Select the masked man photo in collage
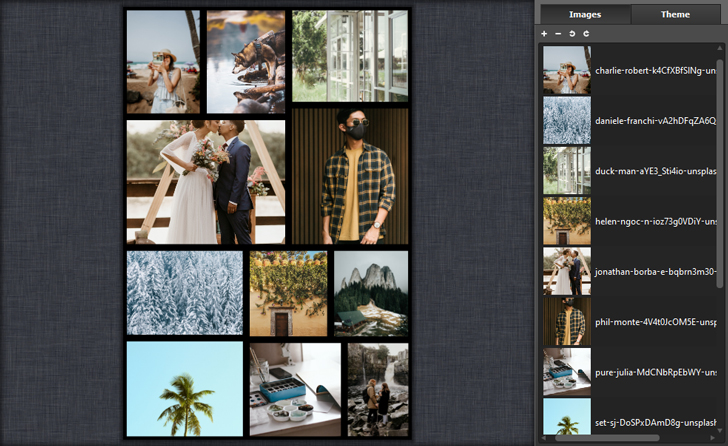The width and height of the screenshot is (728, 446). click(x=350, y=176)
